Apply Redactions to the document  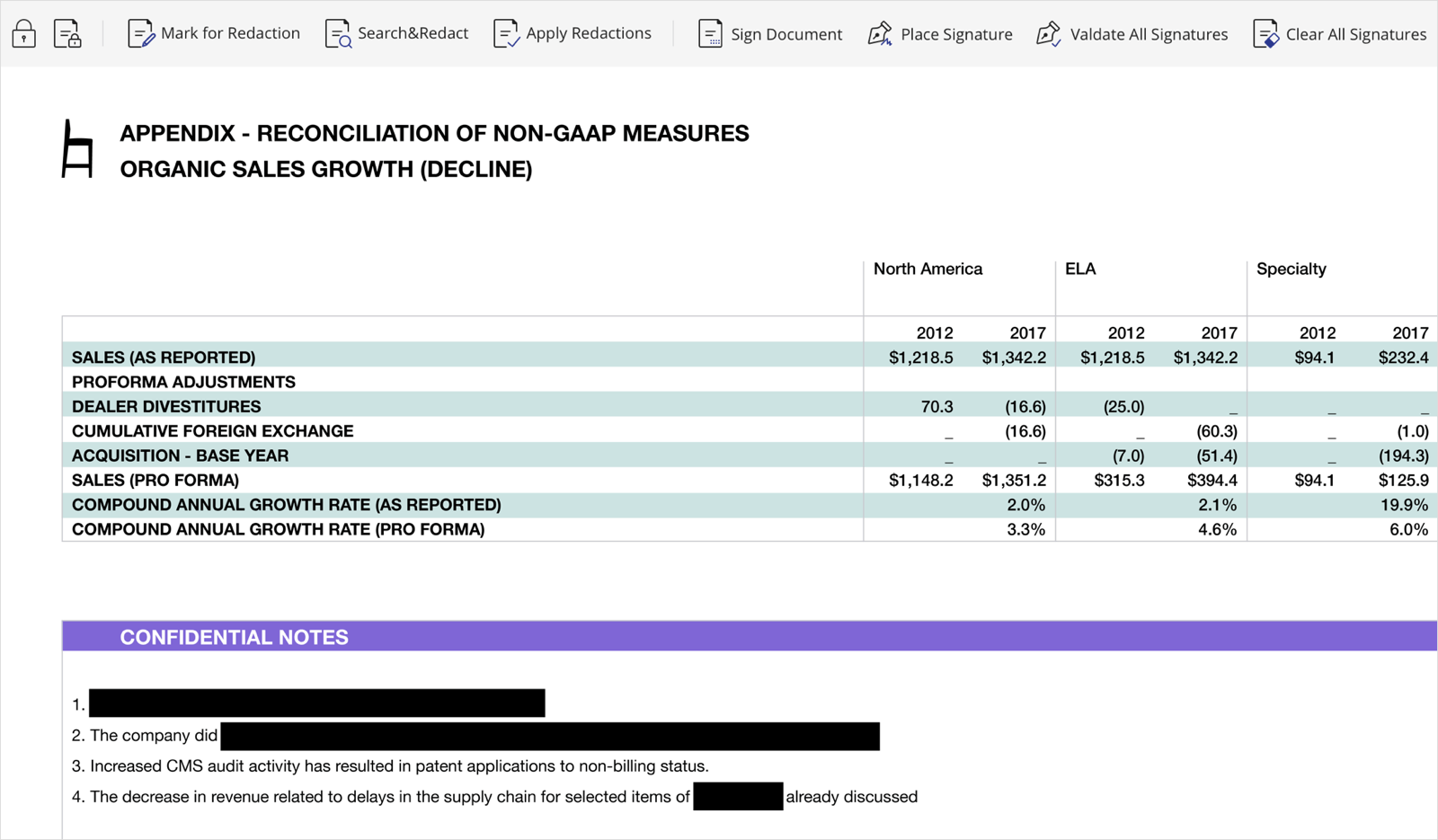click(x=573, y=34)
